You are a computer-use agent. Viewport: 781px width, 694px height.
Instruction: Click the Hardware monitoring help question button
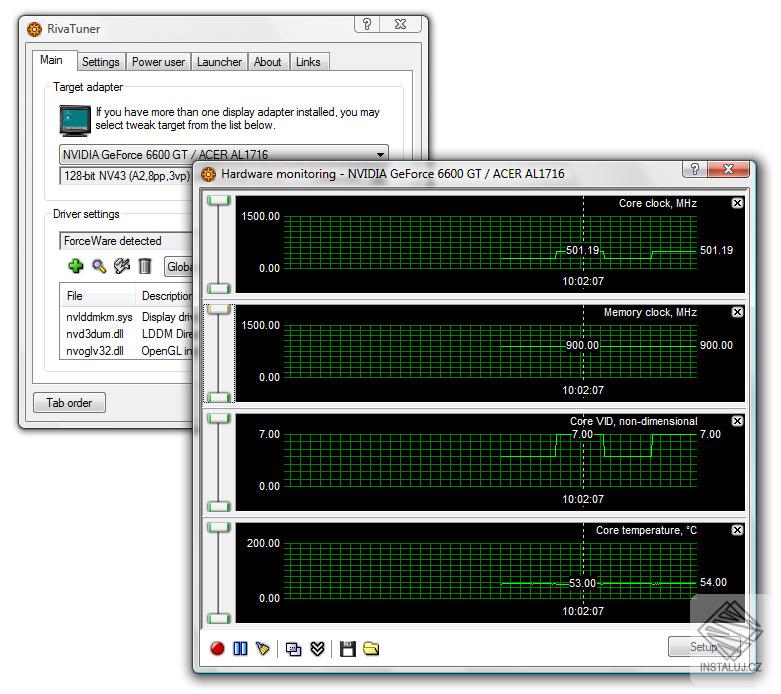pos(695,169)
